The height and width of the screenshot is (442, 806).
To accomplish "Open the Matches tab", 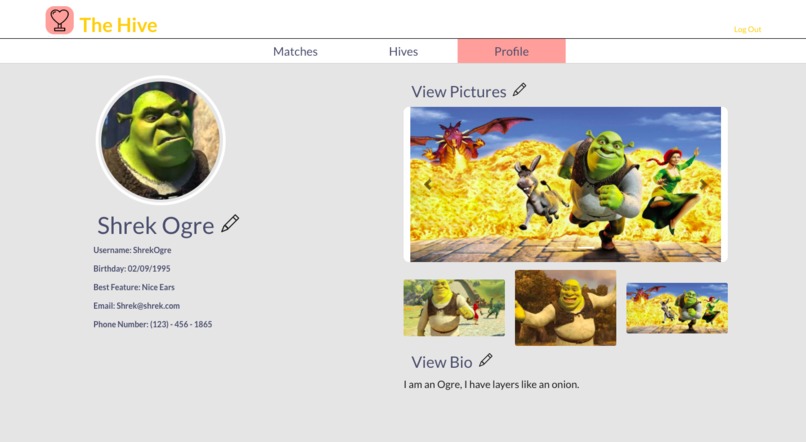I will pos(295,51).
